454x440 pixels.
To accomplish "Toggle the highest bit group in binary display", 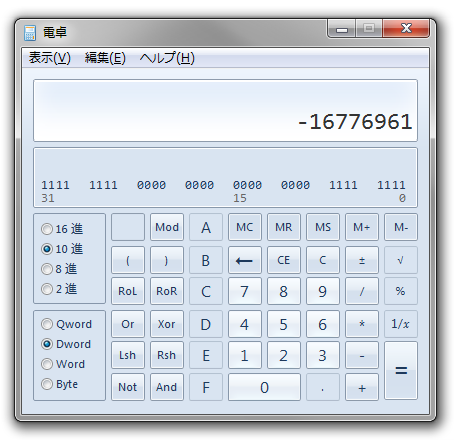I will coord(55,185).
